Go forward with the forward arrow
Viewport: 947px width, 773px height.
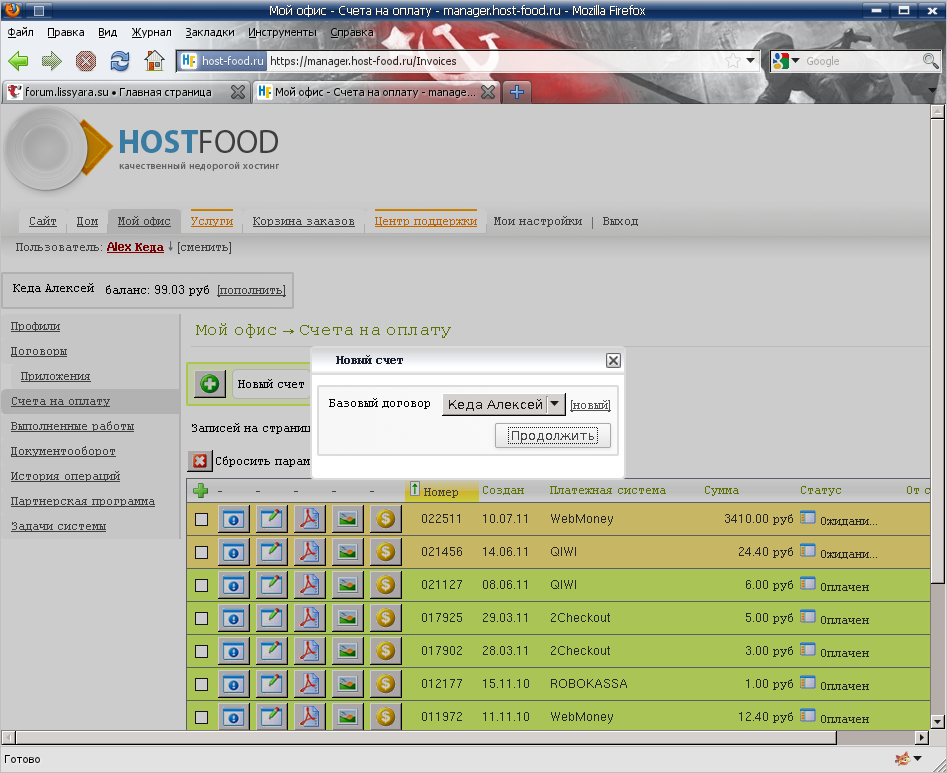[x=52, y=60]
